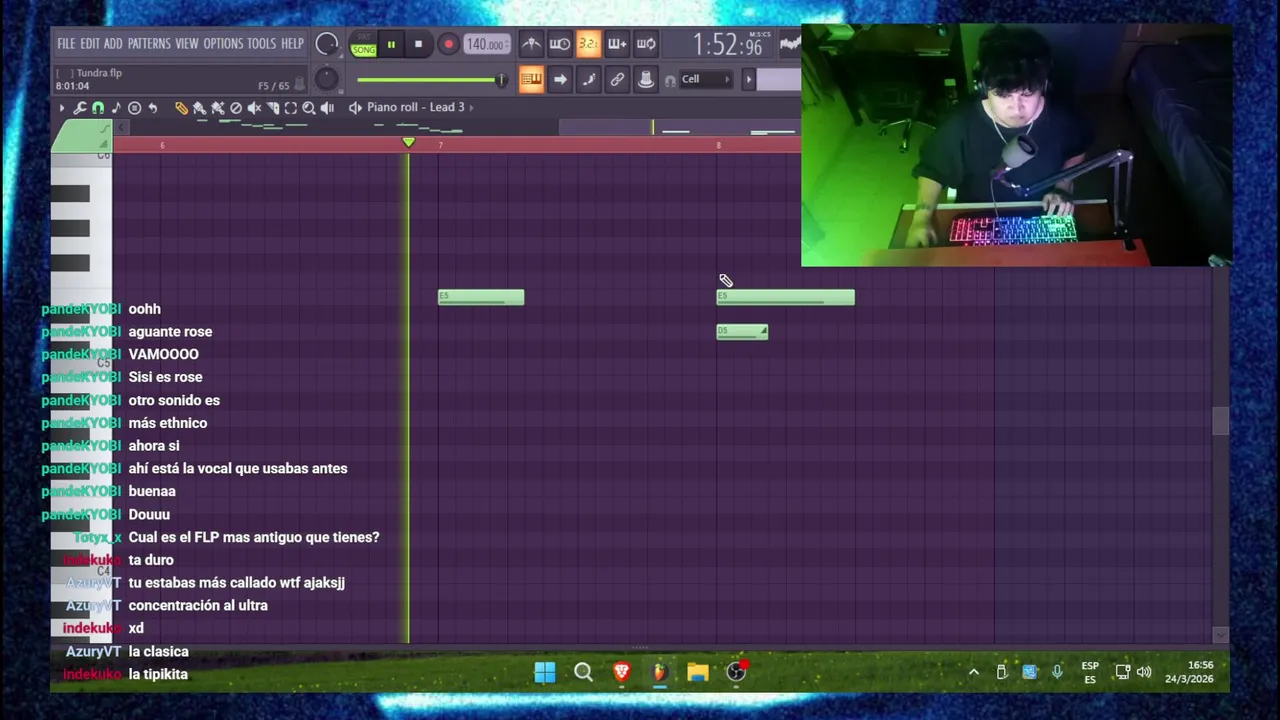Click the red record button
Image resolution: width=1280 pixels, height=720 pixels.
[x=449, y=44]
